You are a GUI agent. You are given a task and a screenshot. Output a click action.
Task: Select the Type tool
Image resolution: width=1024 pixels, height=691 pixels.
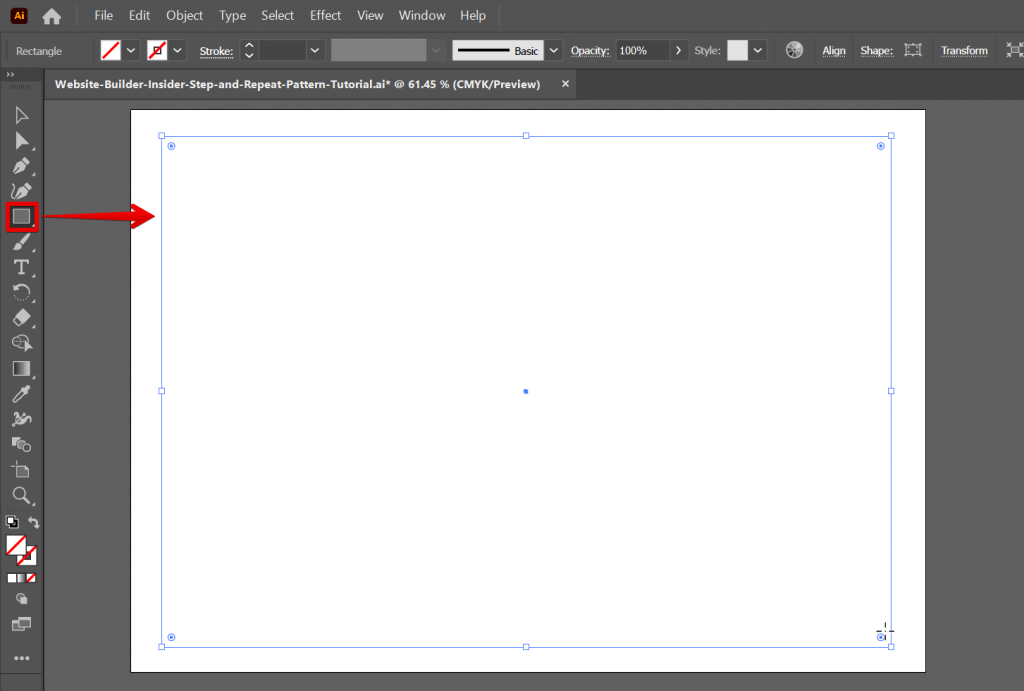click(x=22, y=267)
